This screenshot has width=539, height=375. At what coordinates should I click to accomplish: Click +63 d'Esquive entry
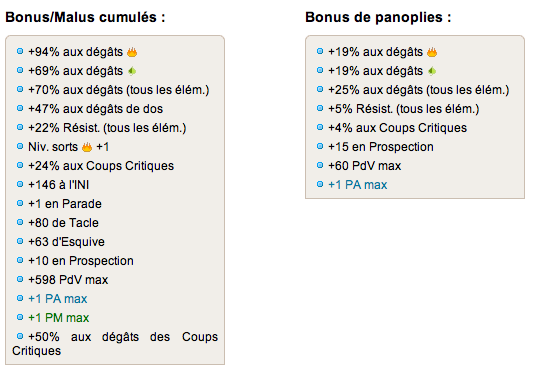[66, 242]
